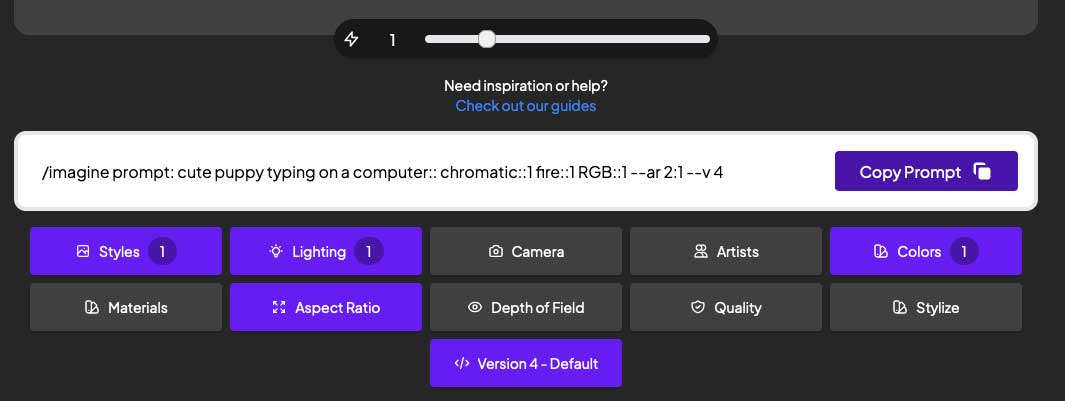This screenshot has width=1065, height=401.
Task: Click the code icon on Version 4 button
Action: tap(461, 364)
